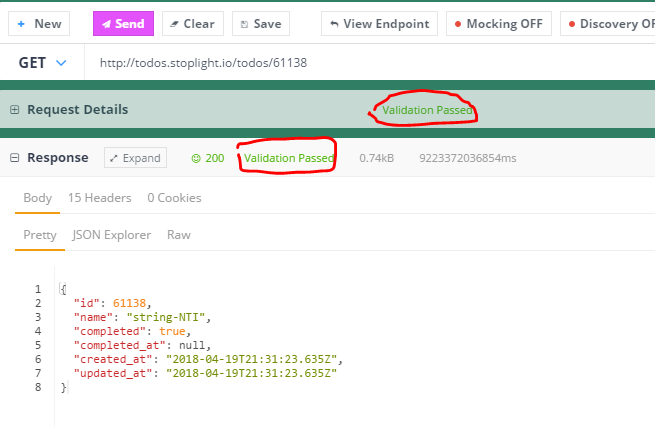655x427 pixels.
Task: Click the "created_at" timestamp line
Action: coord(208,359)
